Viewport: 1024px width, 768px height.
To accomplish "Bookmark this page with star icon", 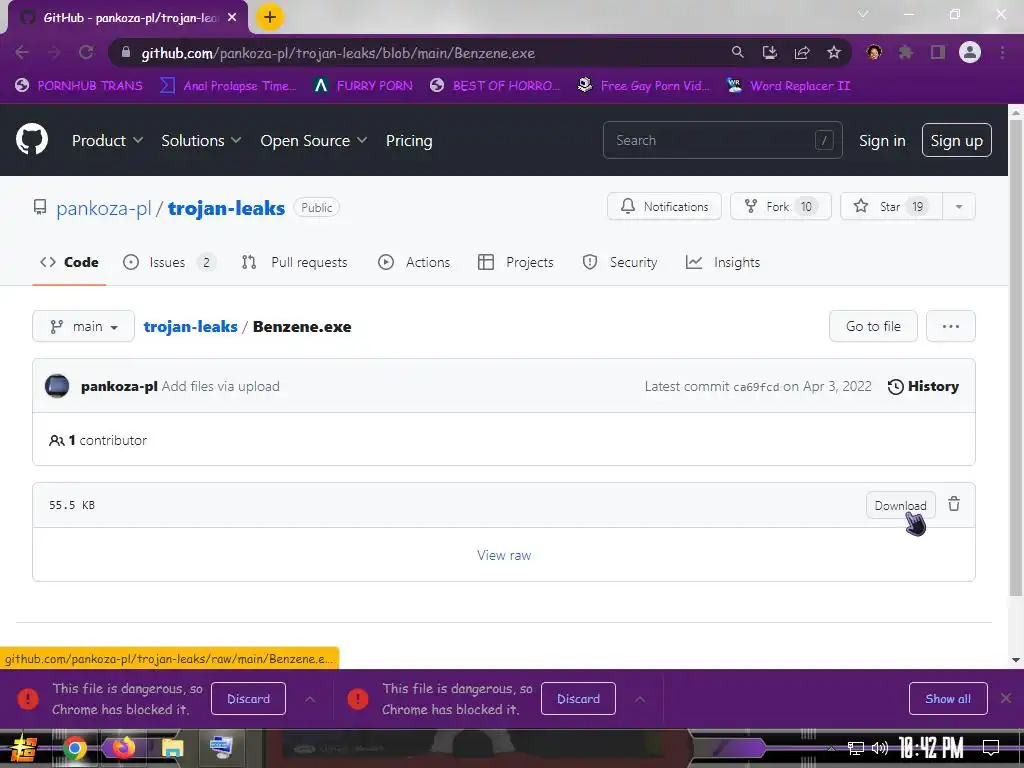I will (x=834, y=52).
